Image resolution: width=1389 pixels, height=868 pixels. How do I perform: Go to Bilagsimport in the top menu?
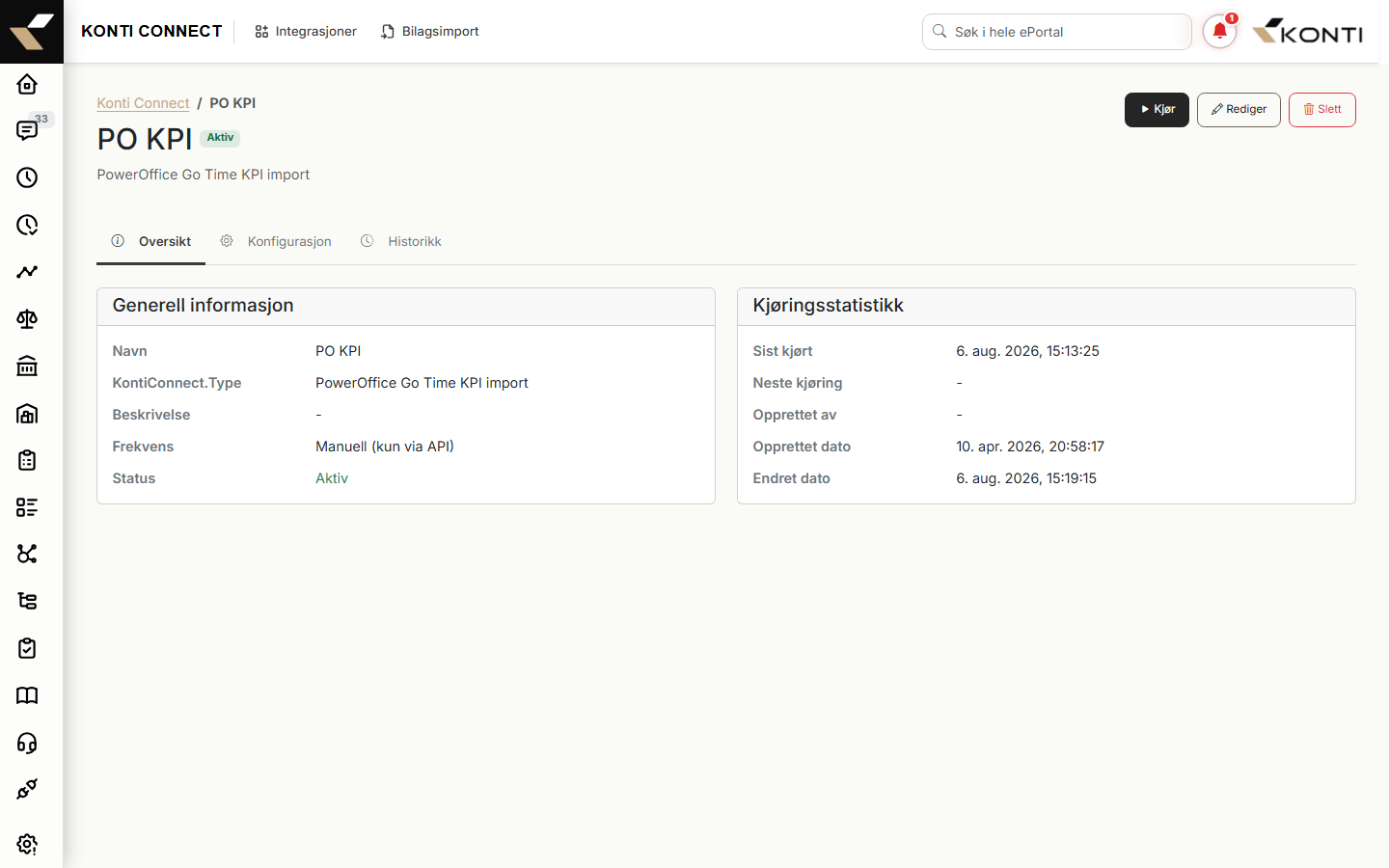coord(430,32)
